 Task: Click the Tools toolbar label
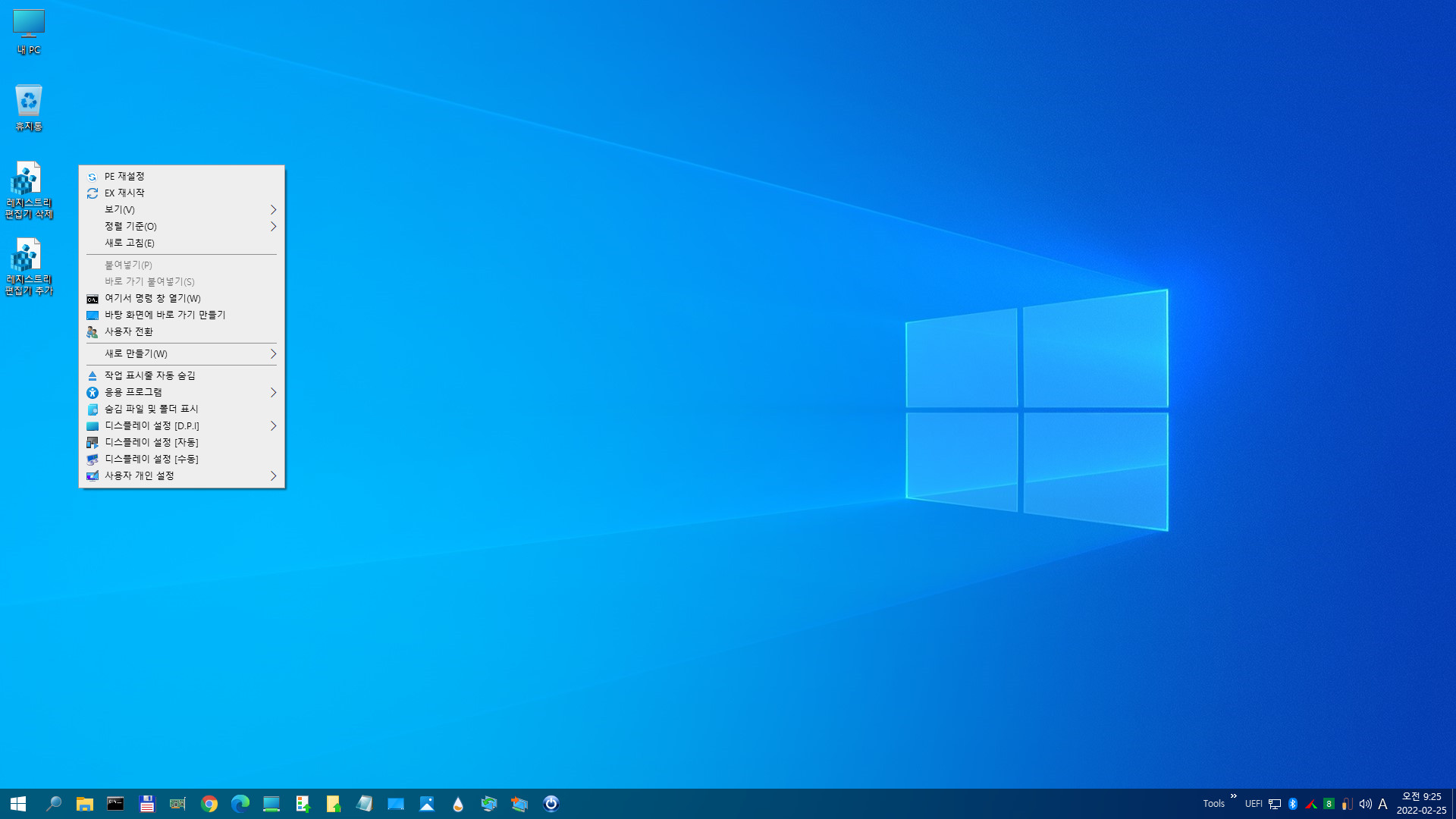[1213, 804]
